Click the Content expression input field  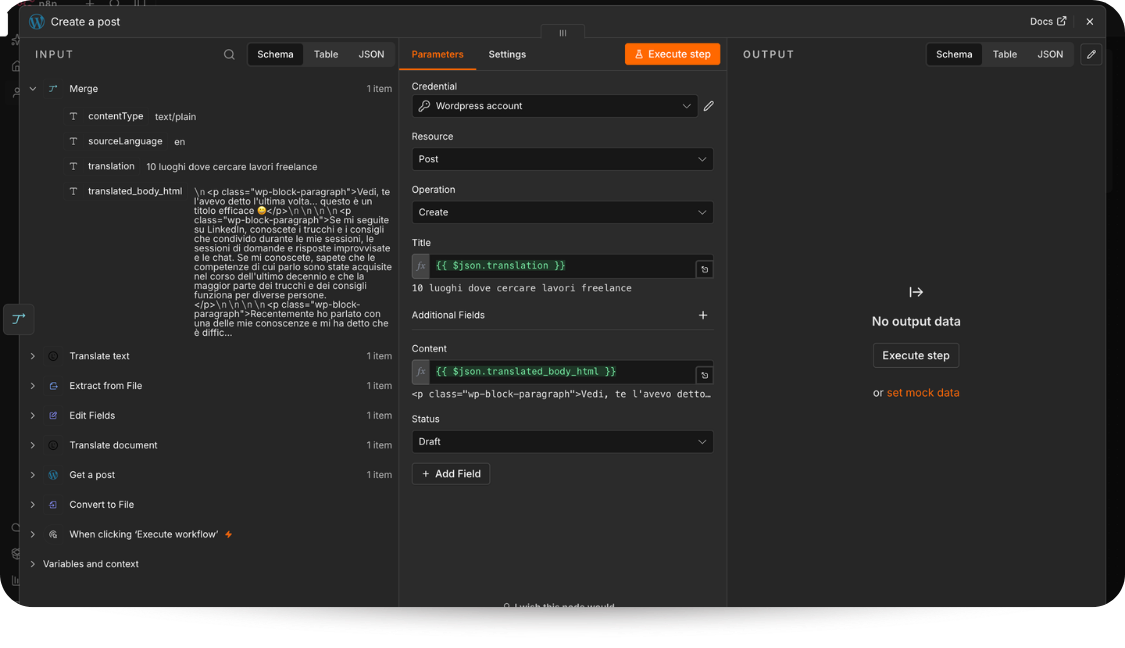pos(562,372)
